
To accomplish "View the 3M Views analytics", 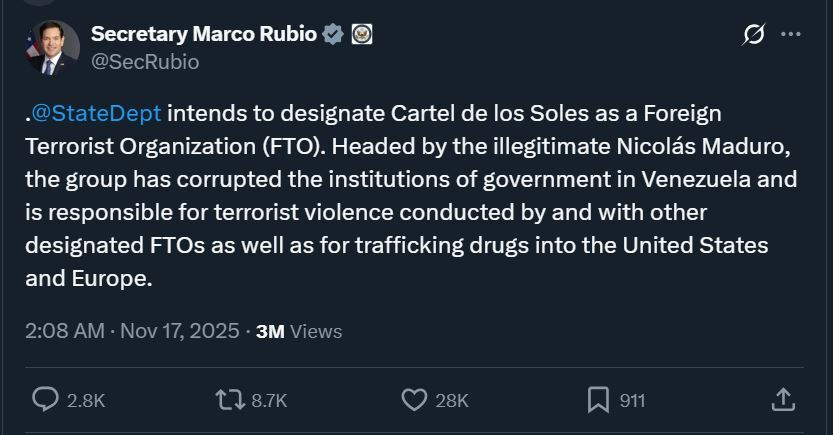I will click(299, 331).
